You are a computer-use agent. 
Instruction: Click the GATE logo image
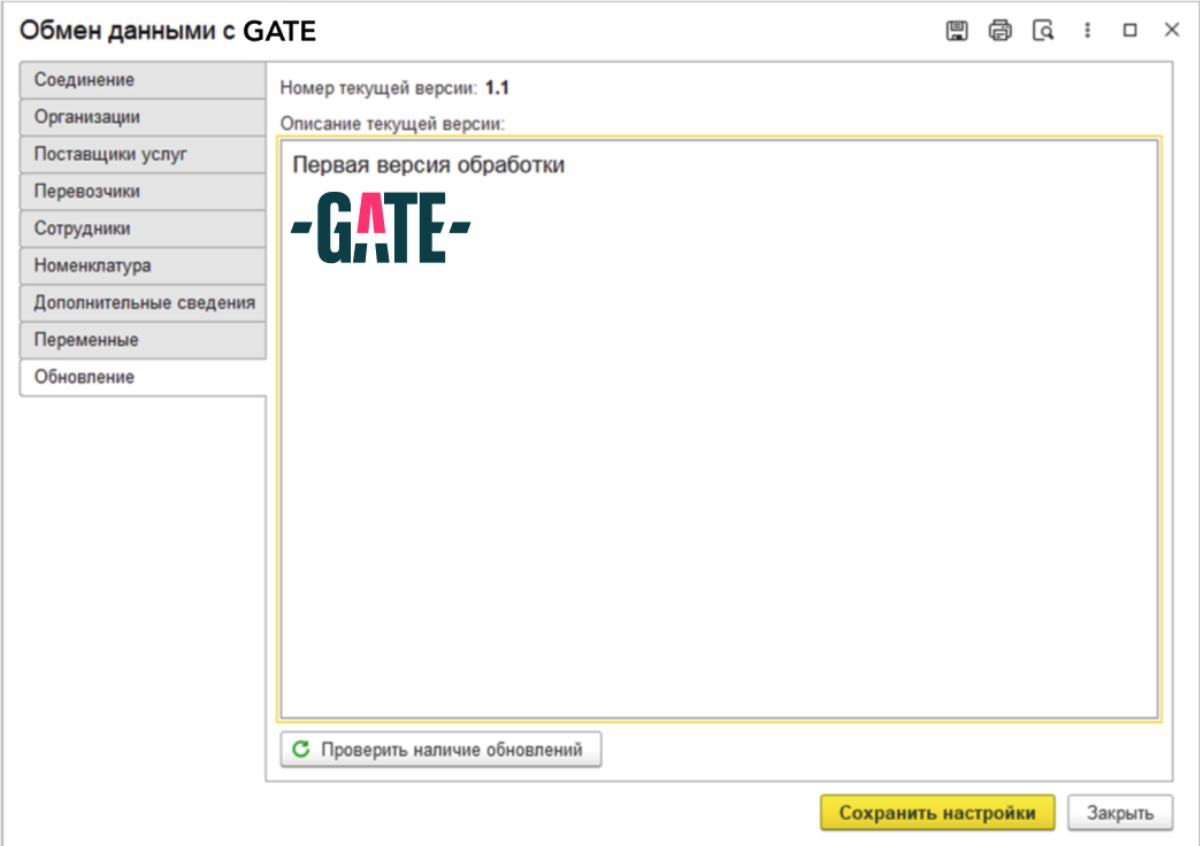point(381,227)
